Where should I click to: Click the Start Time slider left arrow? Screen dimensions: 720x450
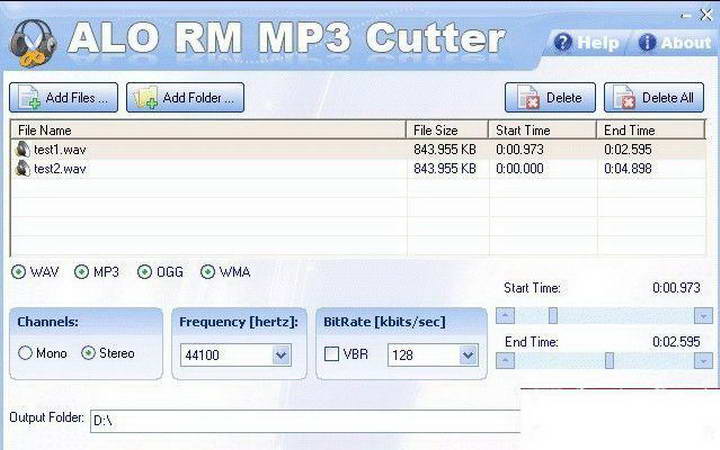tap(506, 315)
